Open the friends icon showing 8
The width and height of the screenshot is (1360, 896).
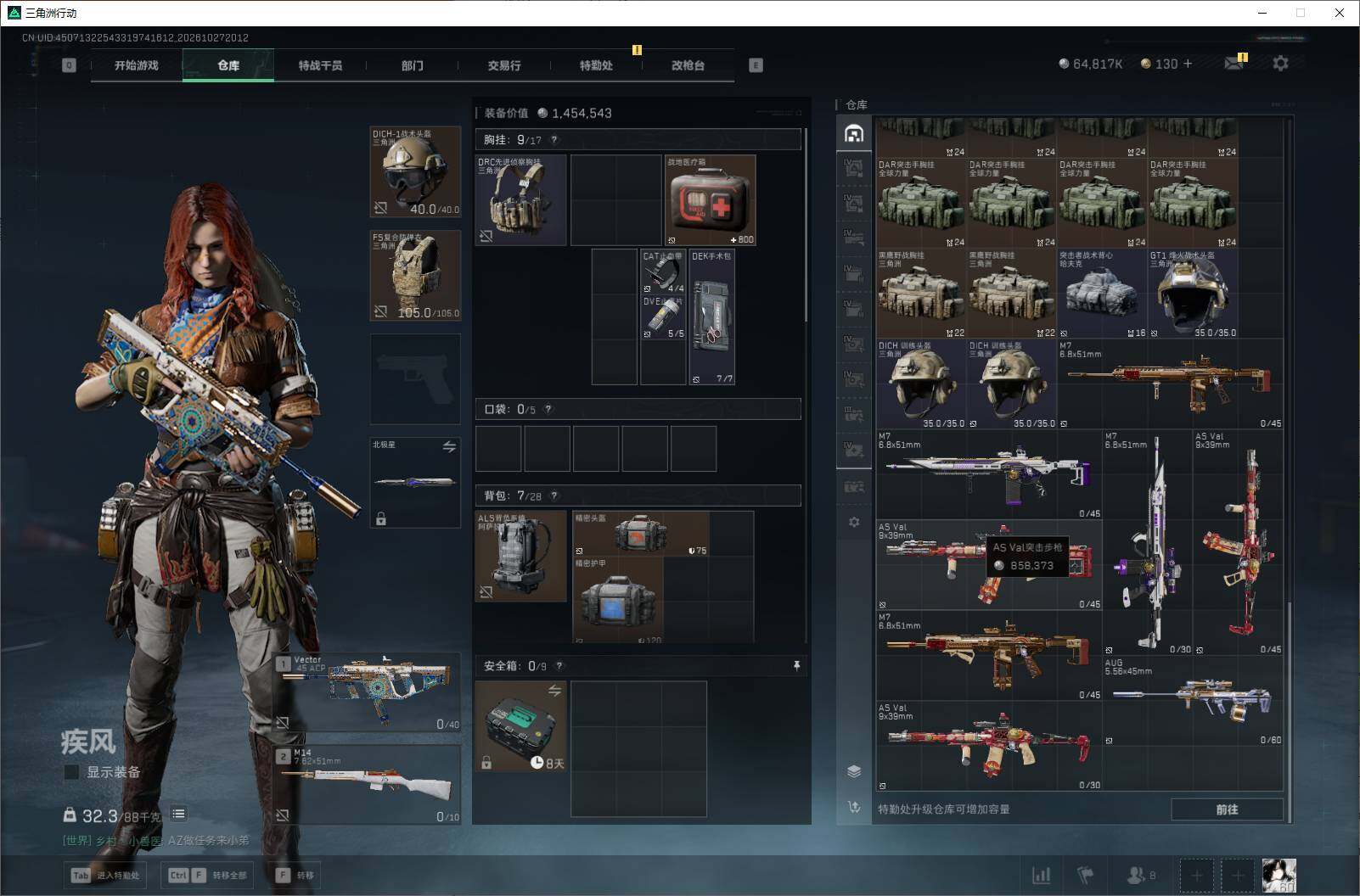click(x=1142, y=875)
